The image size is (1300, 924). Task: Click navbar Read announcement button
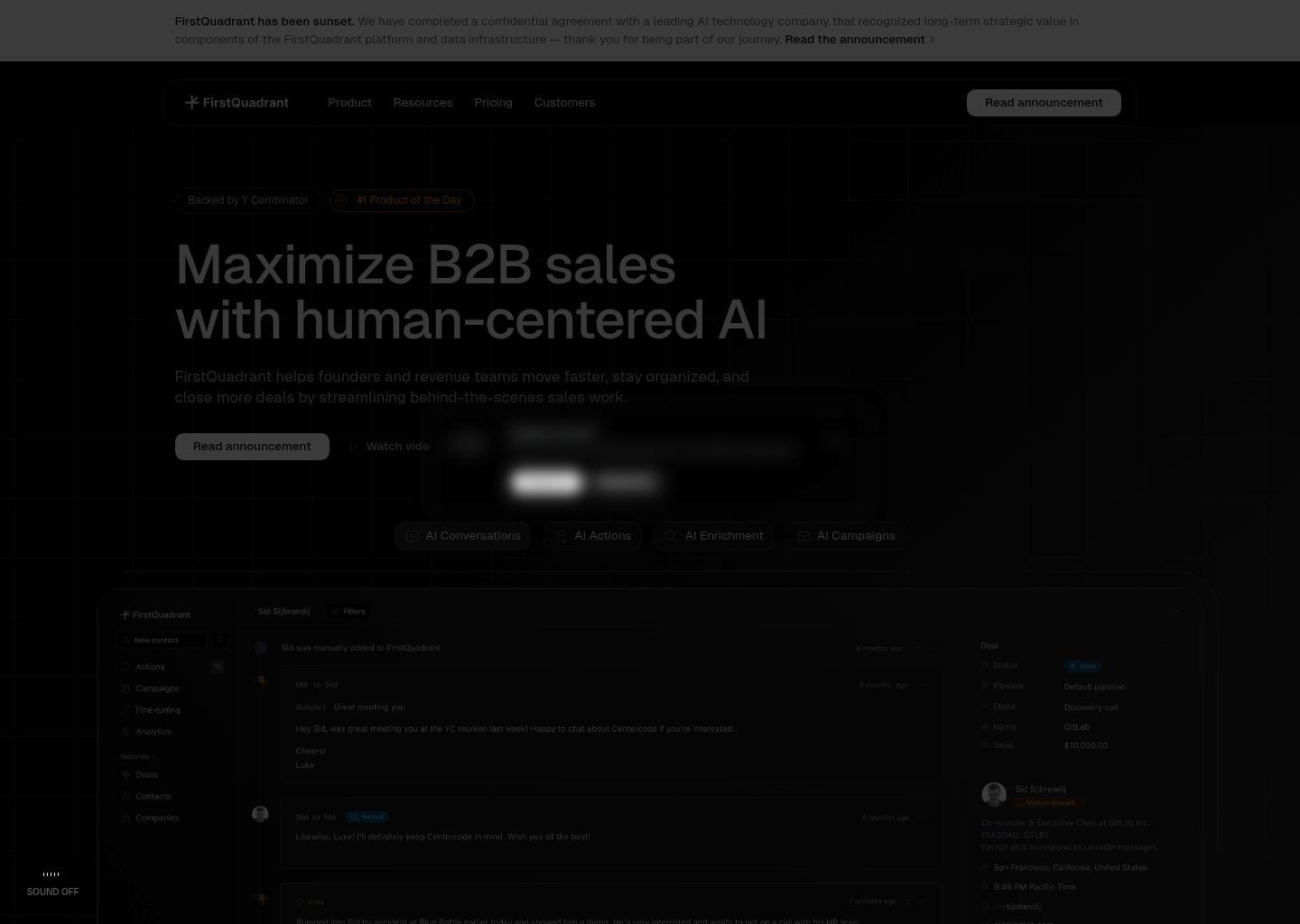[x=1043, y=103]
